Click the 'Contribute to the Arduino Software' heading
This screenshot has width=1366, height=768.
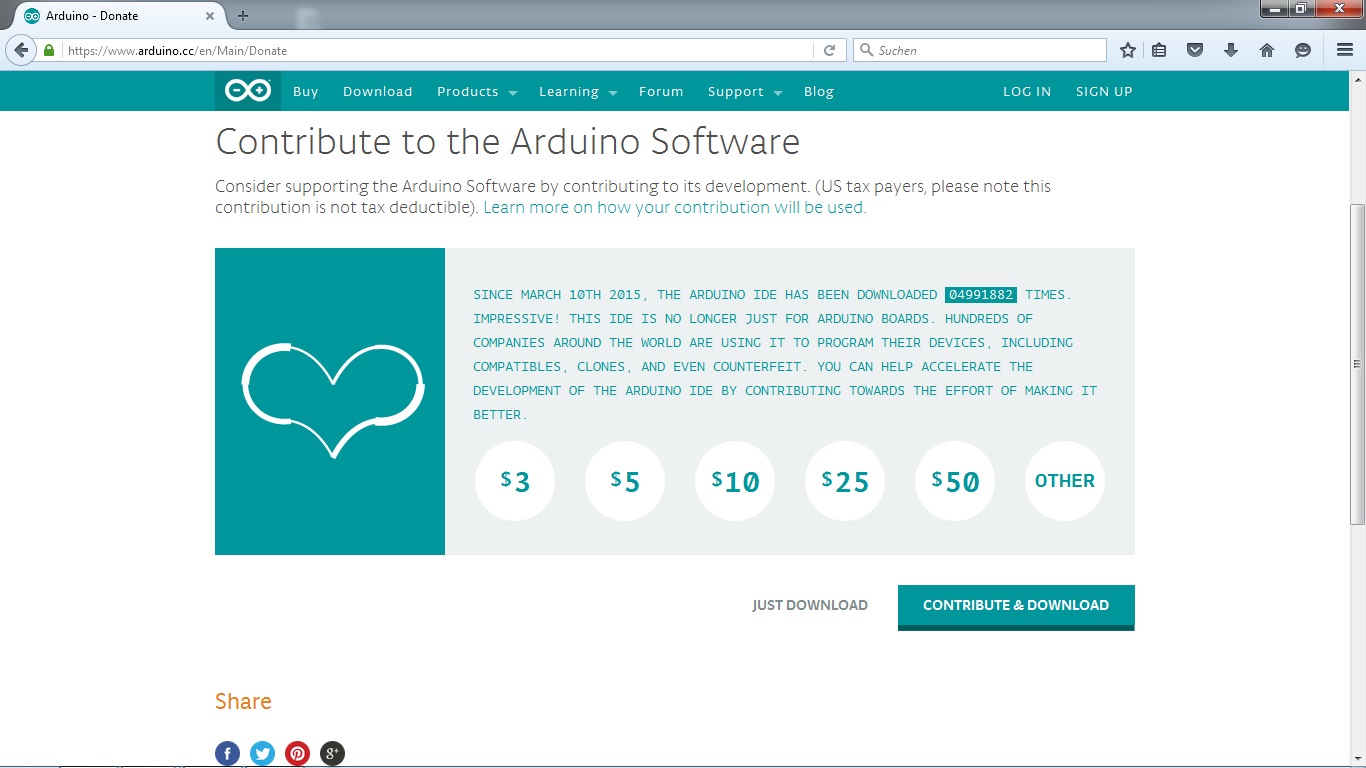[508, 141]
